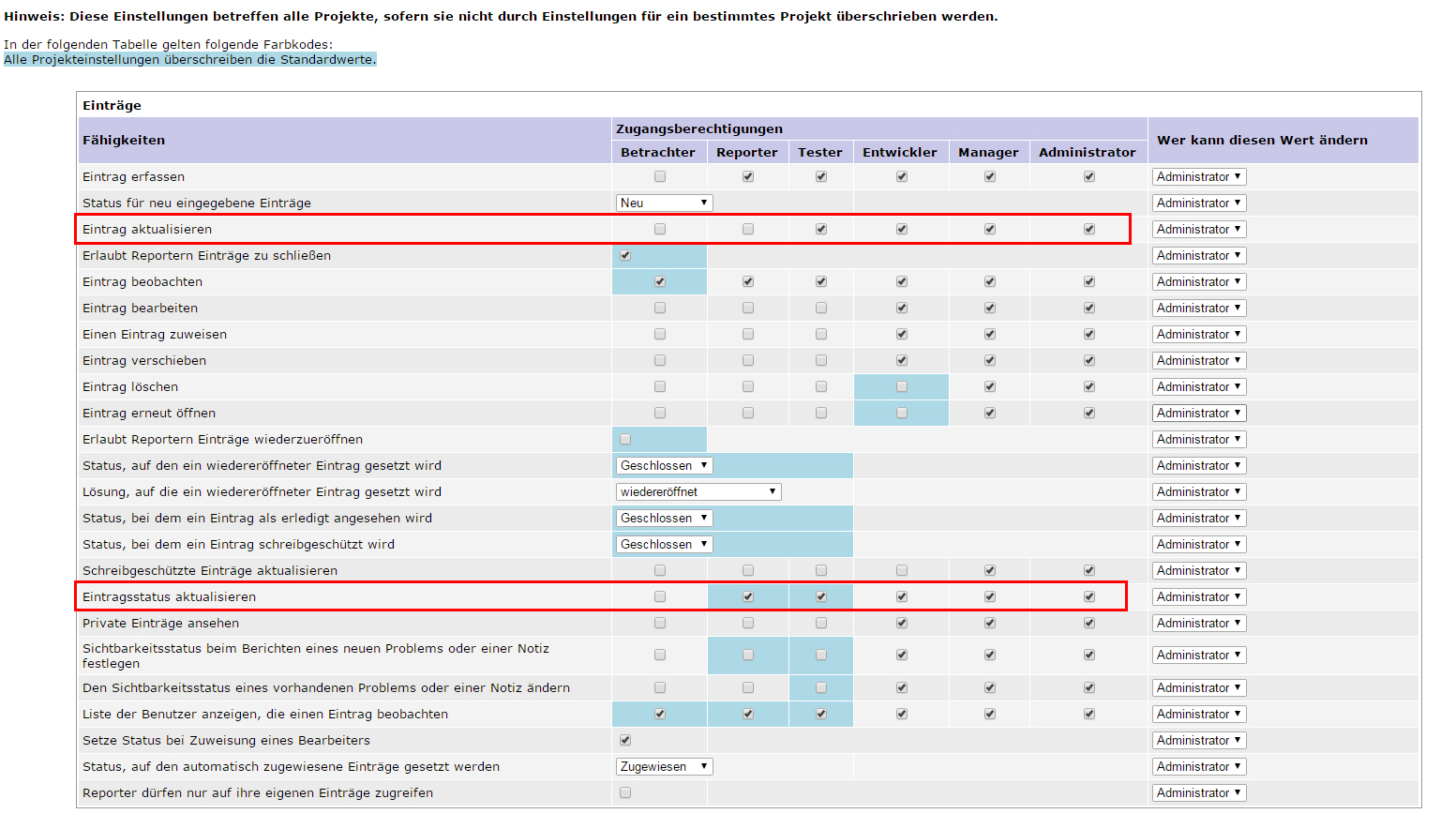Enable Betrachter checkbox for Eintrag erfassen
Screen dimensions: 1456x829
tap(660, 176)
